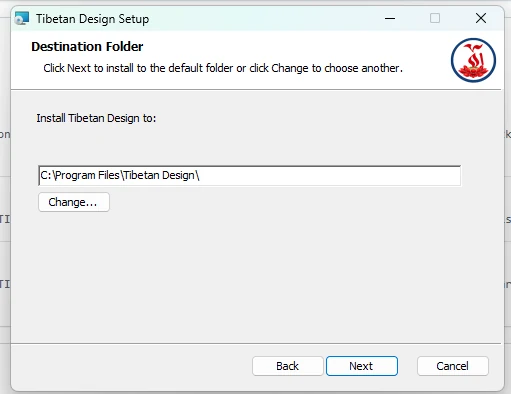Focus the destination folder path field
This screenshot has width=511, height=394.
(250, 175)
